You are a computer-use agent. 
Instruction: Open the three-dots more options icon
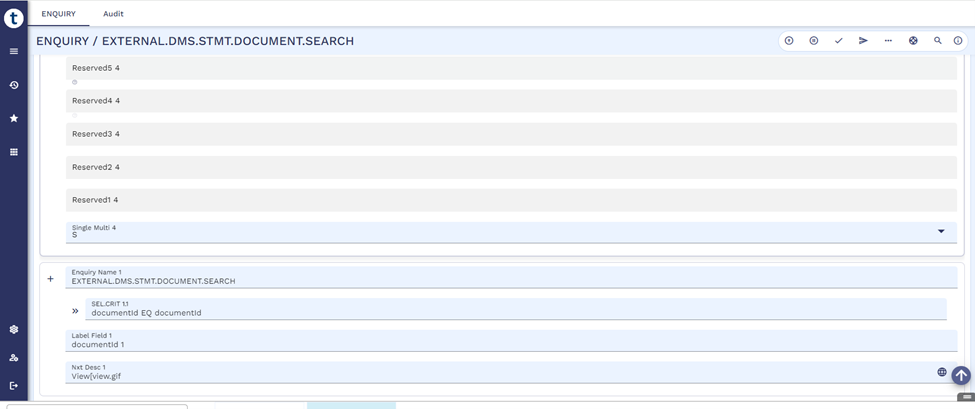[888, 40]
